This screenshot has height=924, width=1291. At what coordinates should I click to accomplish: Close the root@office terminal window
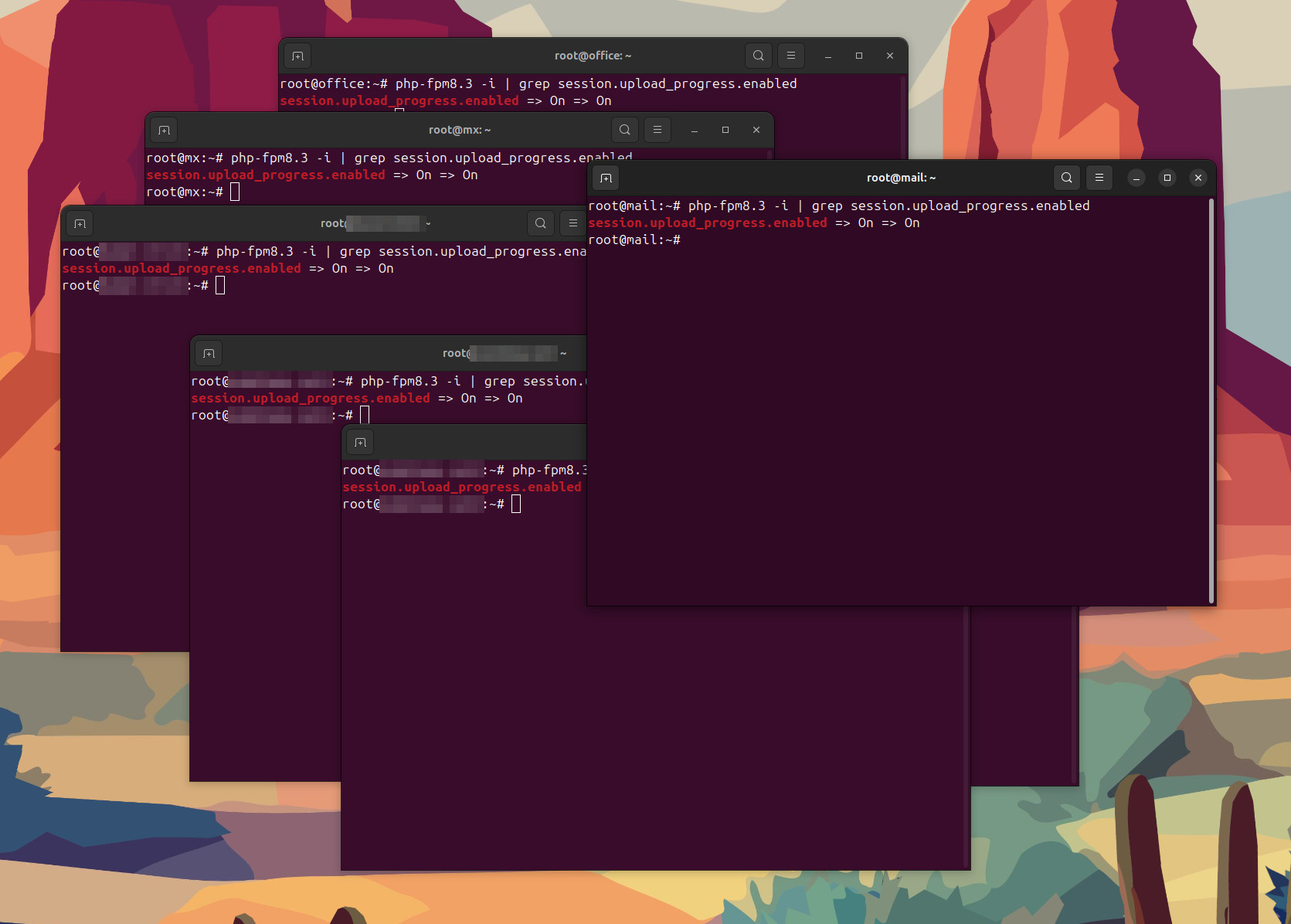click(x=890, y=56)
